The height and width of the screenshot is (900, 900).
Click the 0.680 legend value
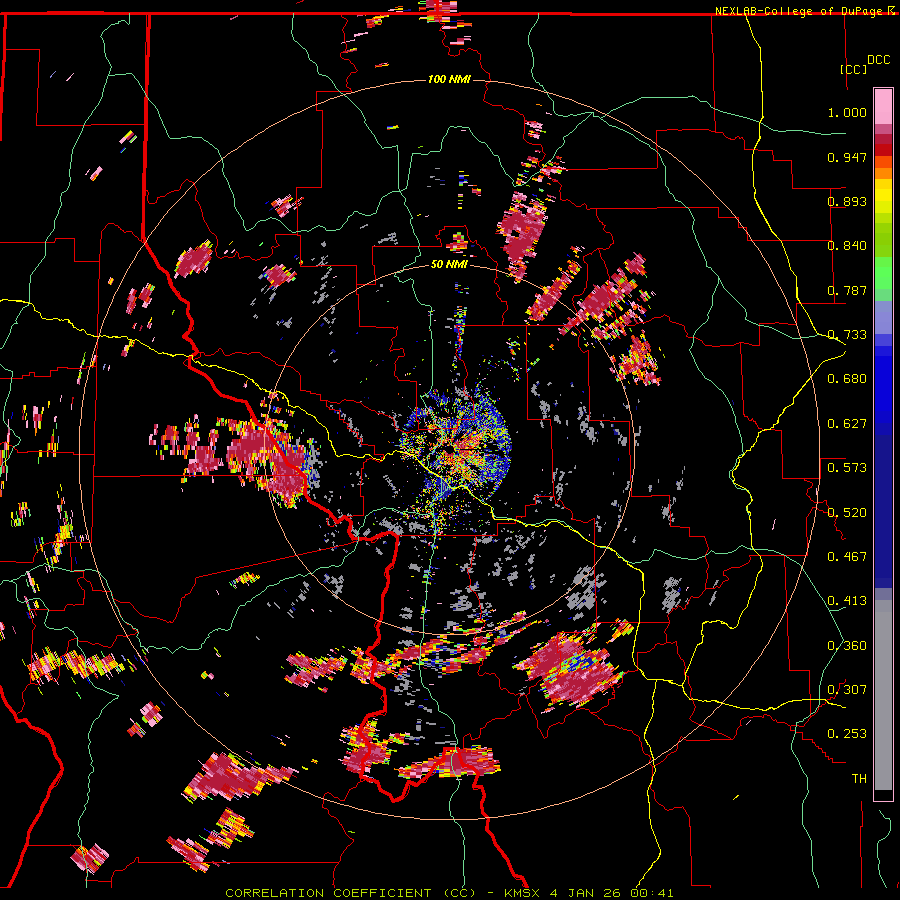pos(847,379)
